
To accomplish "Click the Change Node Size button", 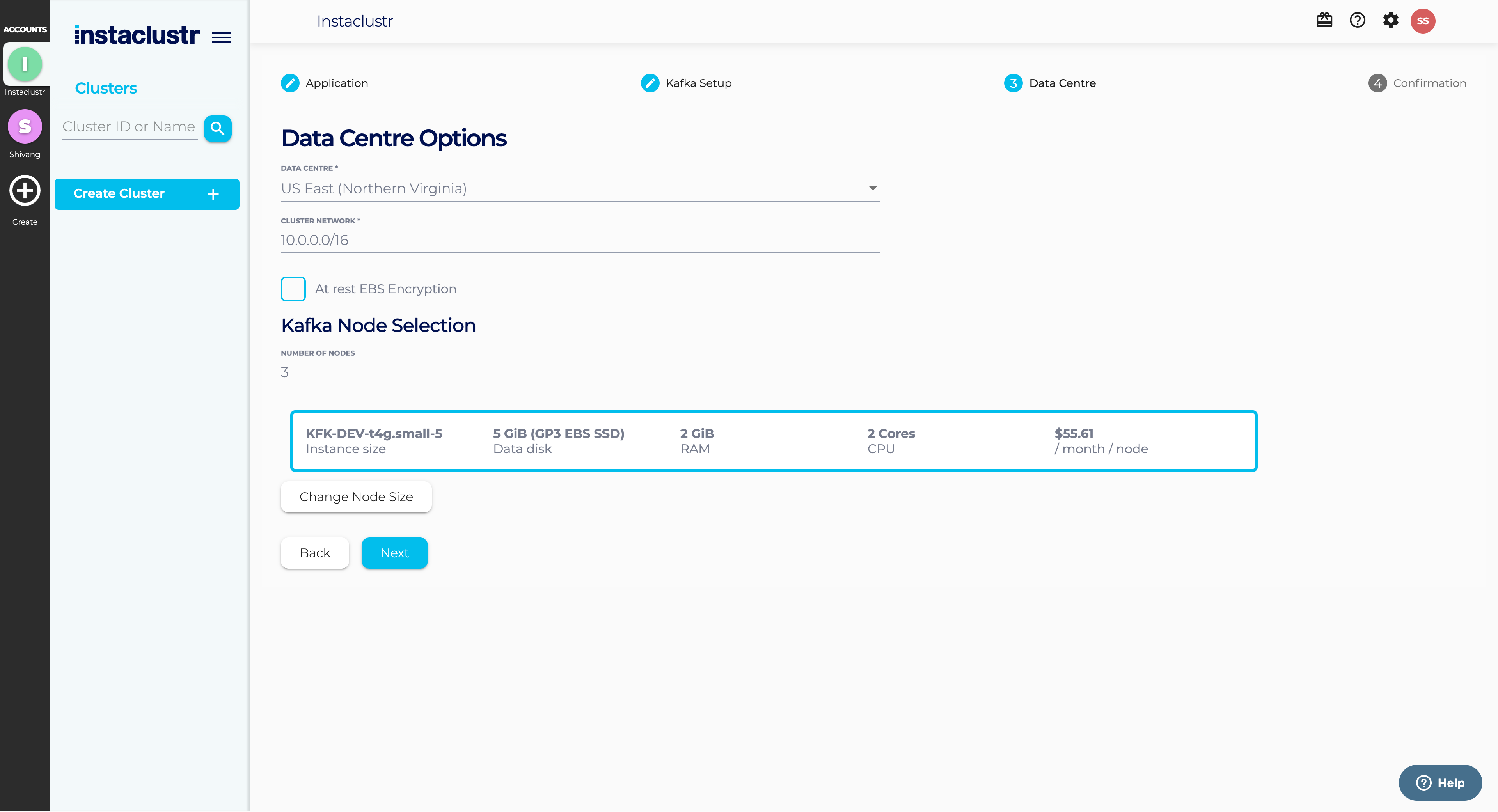I will click(356, 496).
